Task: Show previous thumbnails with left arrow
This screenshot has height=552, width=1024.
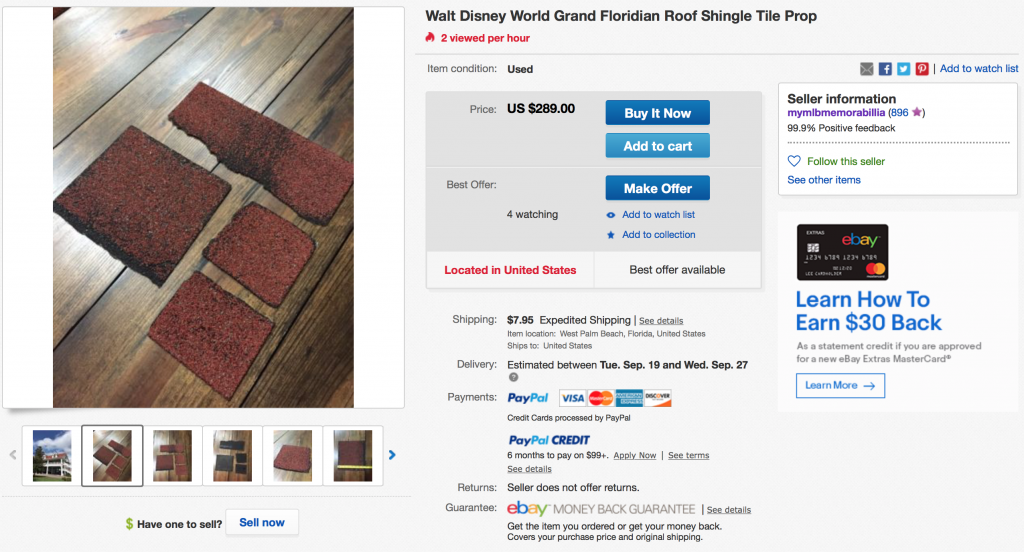Action: 13,455
